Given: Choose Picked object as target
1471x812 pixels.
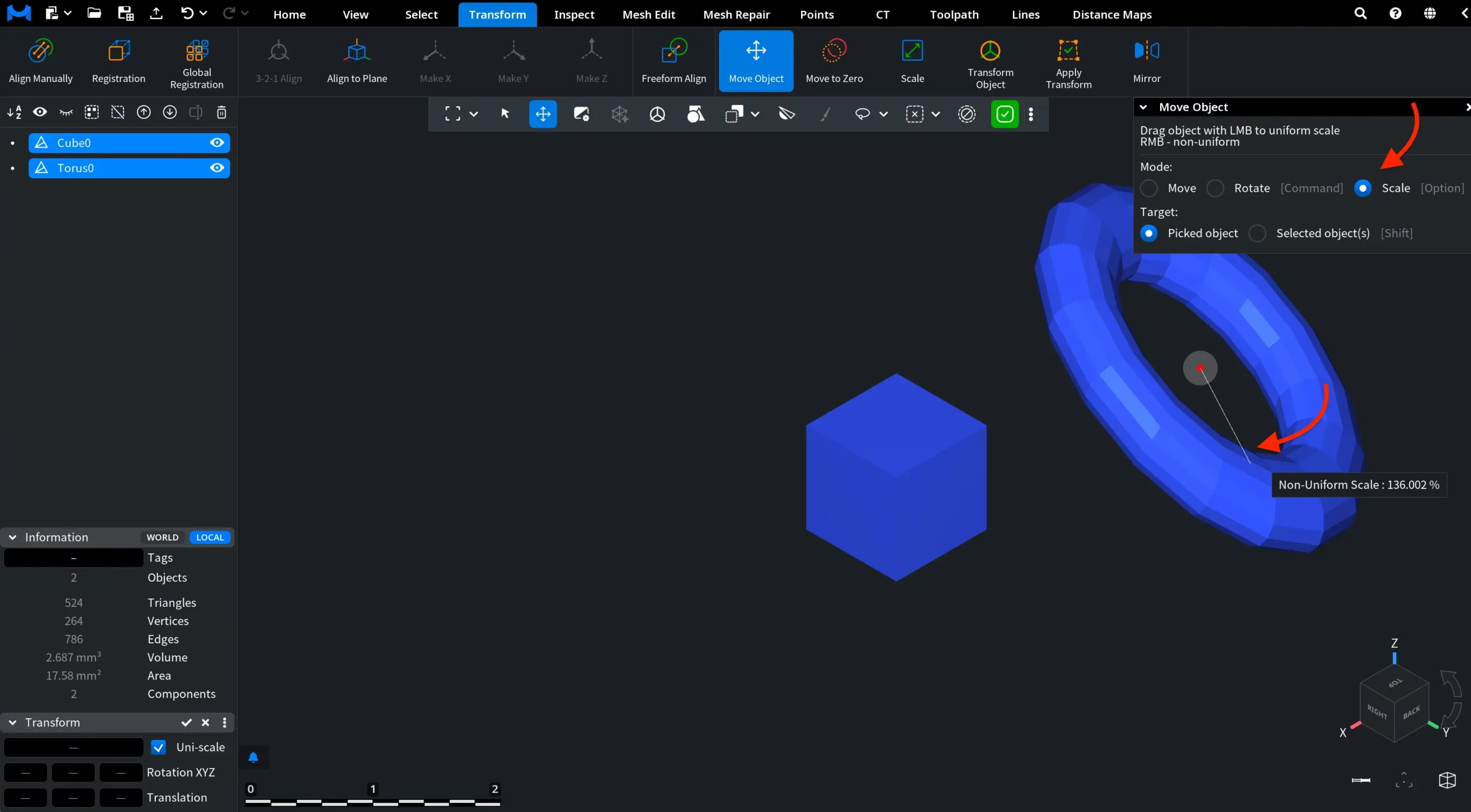Looking at the screenshot, I should coord(1148,233).
